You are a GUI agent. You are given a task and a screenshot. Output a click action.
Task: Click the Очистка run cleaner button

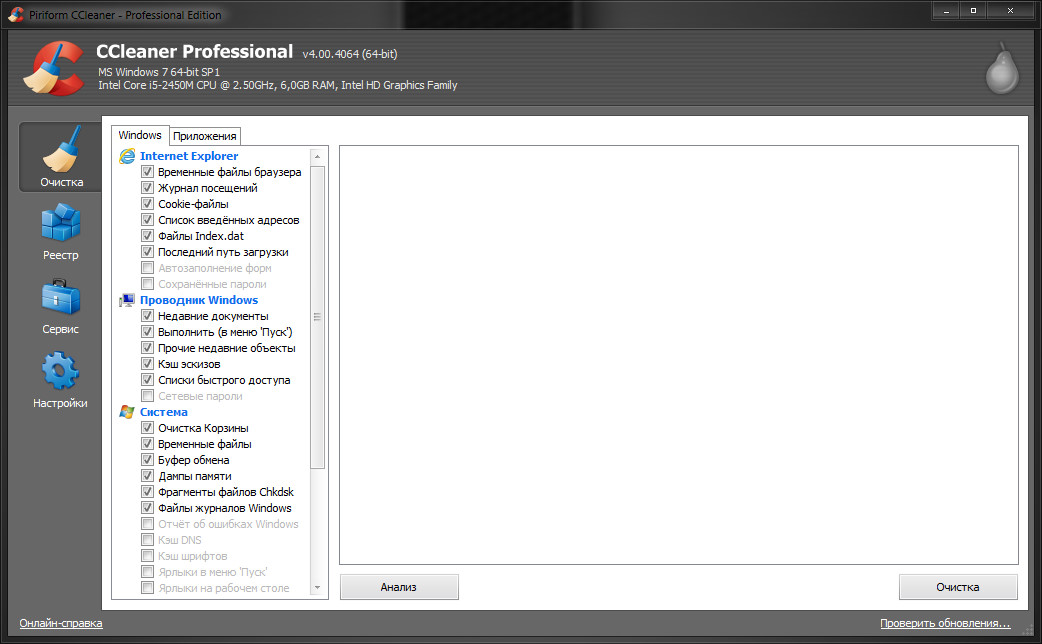pos(958,587)
